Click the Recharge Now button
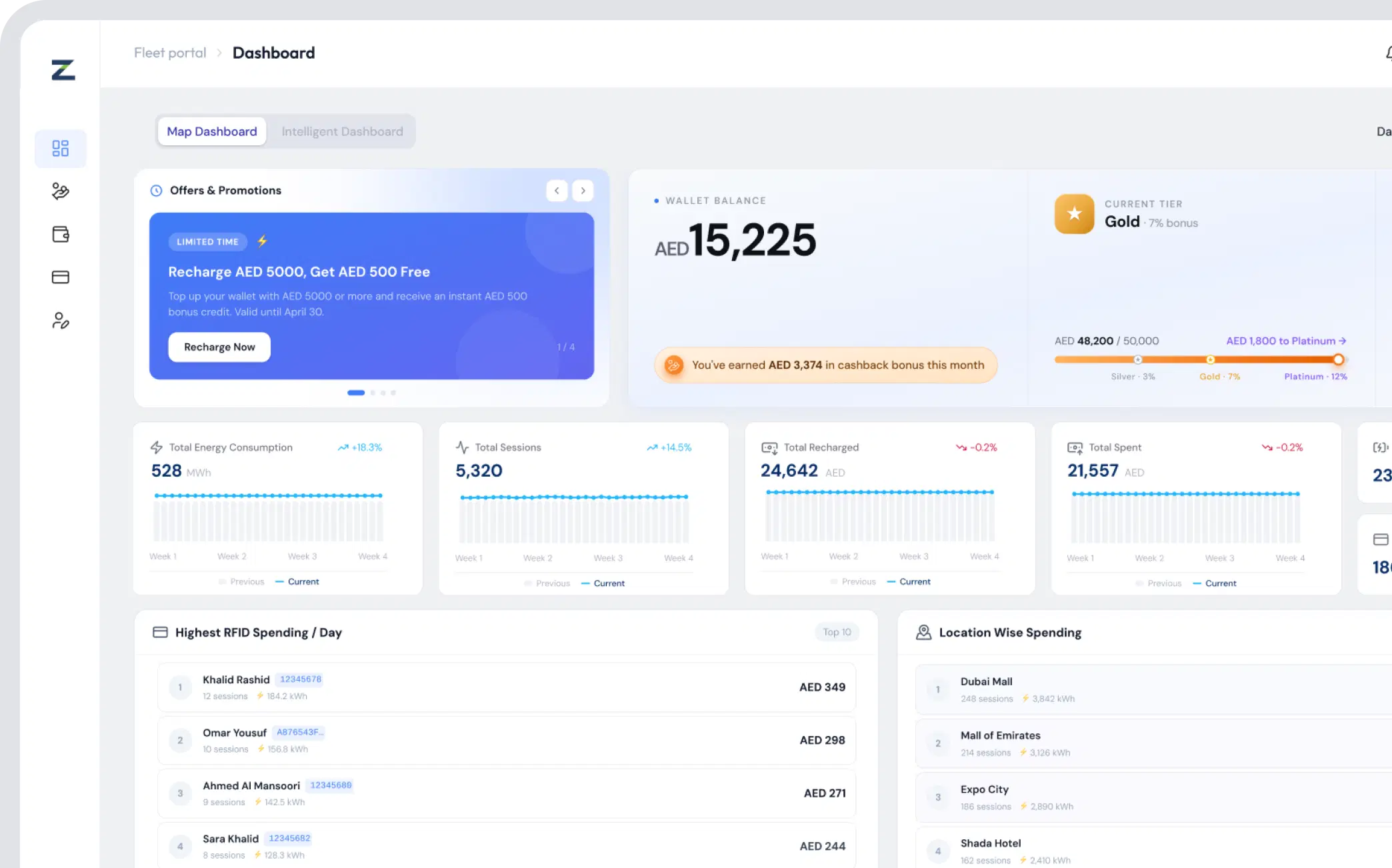Screen dimensions: 1392x868 click(219, 347)
